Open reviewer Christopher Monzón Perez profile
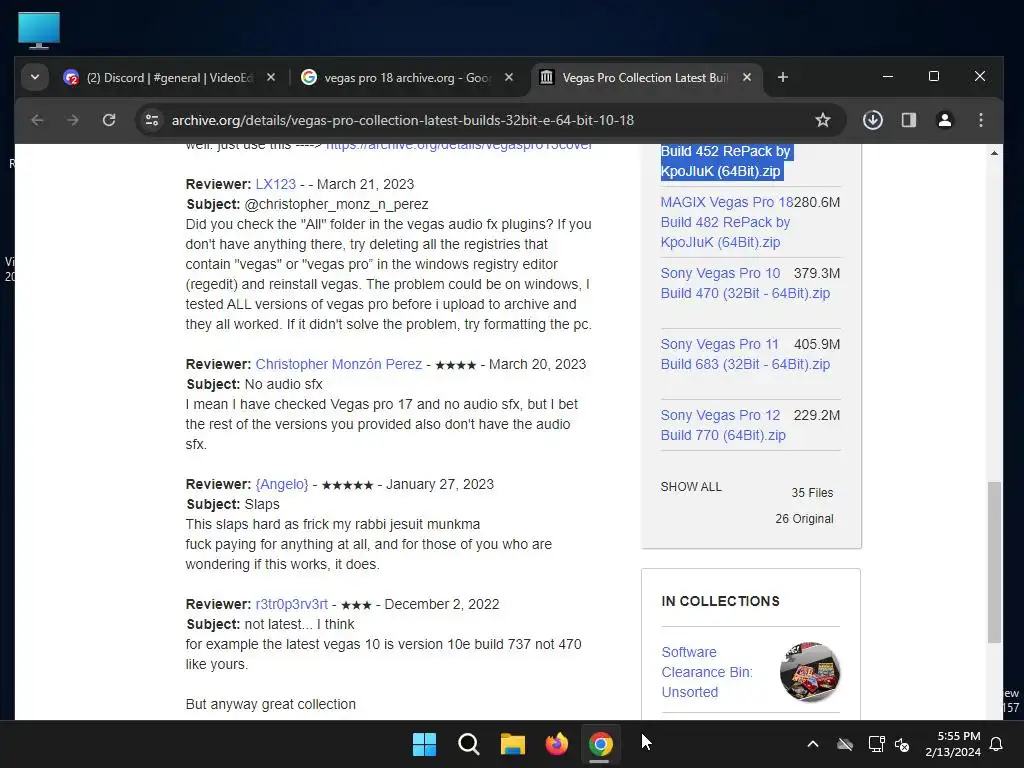The height and width of the screenshot is (768, 1024). click(339, 364)
